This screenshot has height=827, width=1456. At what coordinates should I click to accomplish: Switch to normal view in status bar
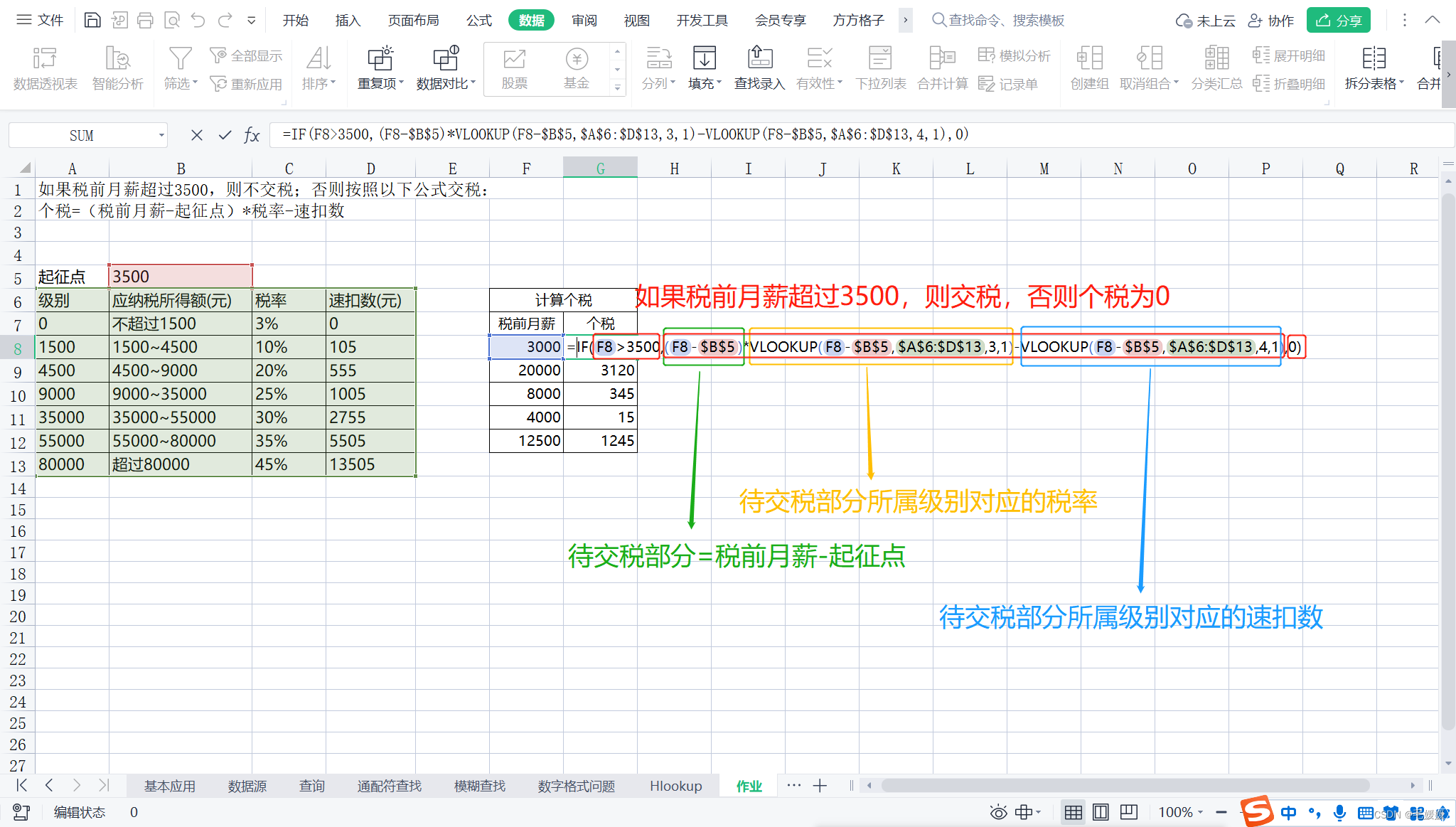[1074, 812]
